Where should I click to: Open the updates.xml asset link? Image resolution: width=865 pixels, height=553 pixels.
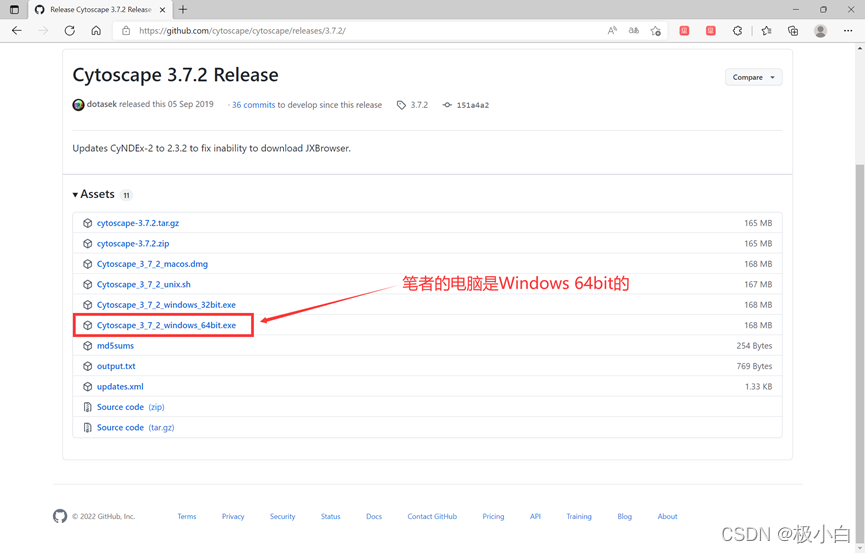(120, 386)
